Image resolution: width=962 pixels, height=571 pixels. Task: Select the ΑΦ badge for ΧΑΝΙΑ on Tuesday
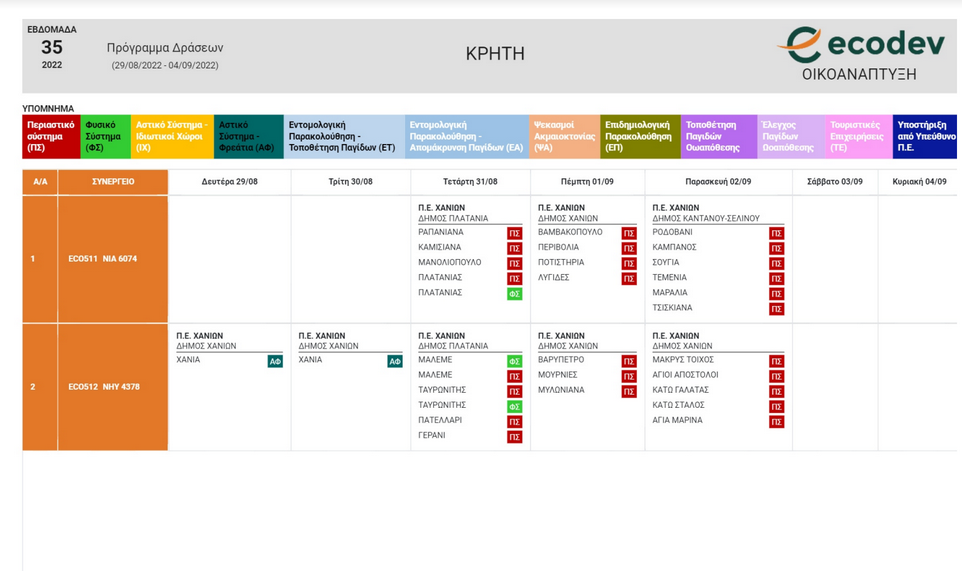(395, 361)
